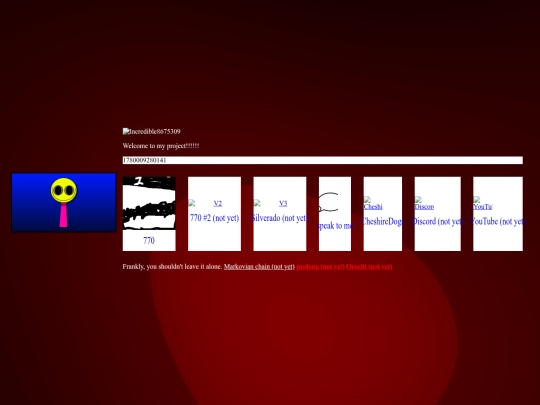Open the YouTube (not yet) caption link
Image resolution: width=540 pixels, height=405 pixels.
pos(498,221)
